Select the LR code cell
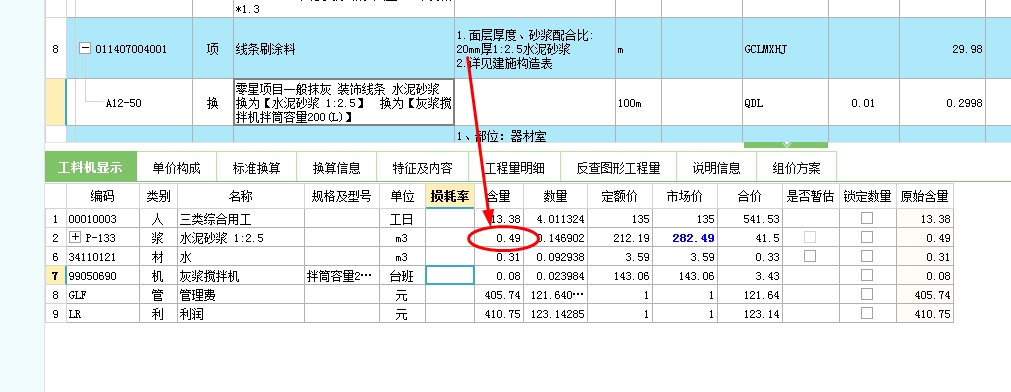This screenshot has width=1011, height=392. click(103, 314)
